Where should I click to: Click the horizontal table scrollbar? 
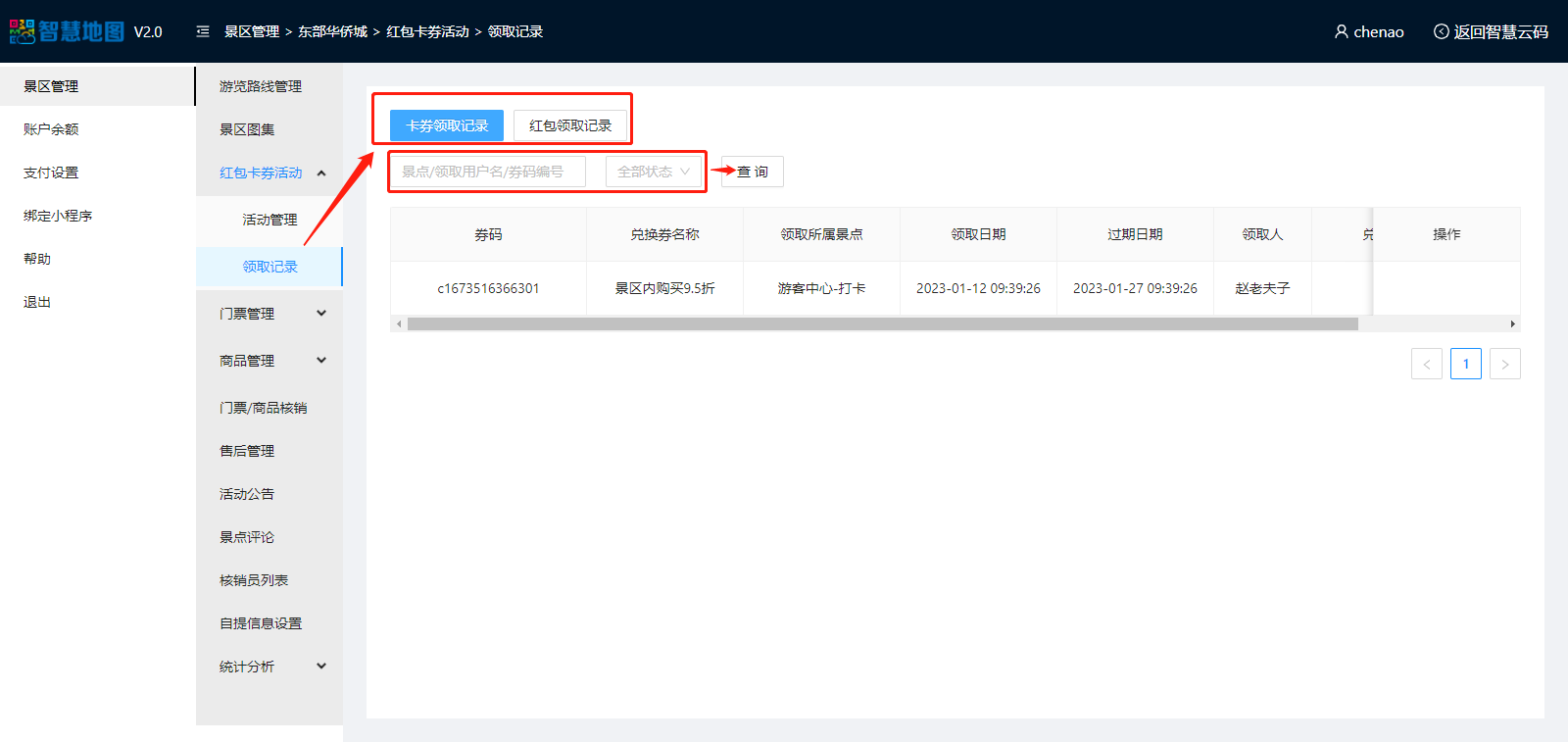click(x=882, y=323)
